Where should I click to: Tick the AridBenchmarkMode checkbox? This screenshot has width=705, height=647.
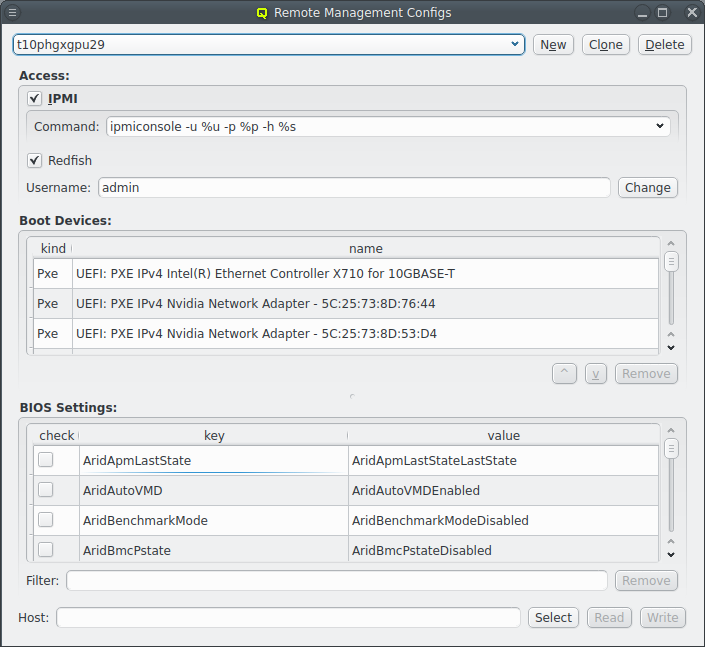point(46,520)
